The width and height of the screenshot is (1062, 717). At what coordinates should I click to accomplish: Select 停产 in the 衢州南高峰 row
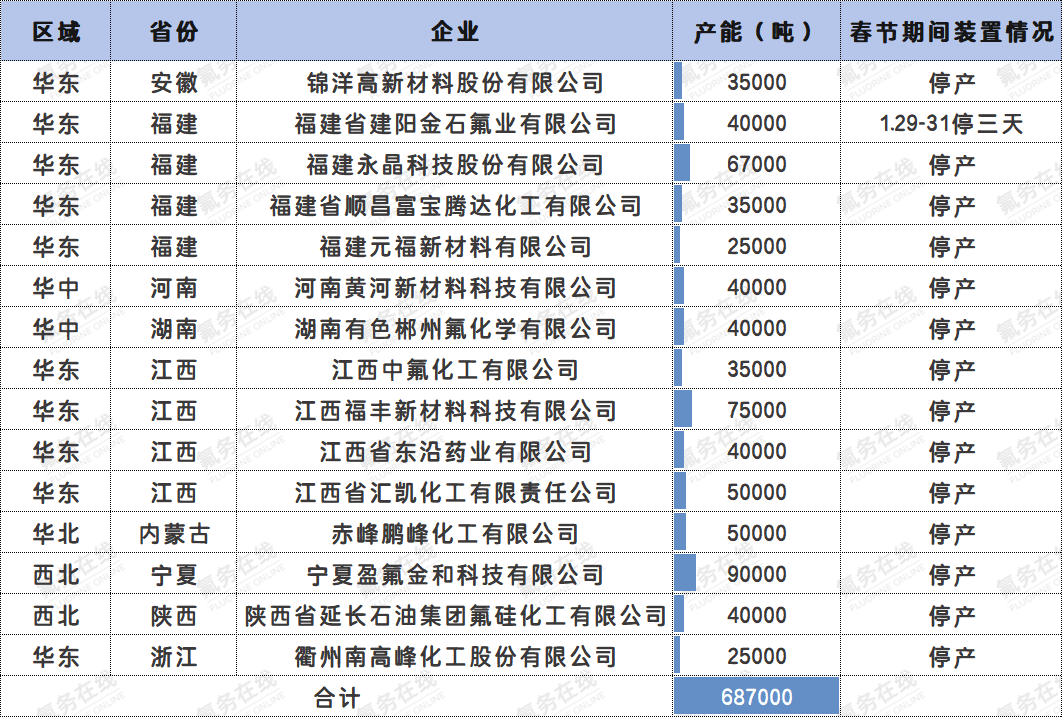pyautogui.click(x=952, y=657)
